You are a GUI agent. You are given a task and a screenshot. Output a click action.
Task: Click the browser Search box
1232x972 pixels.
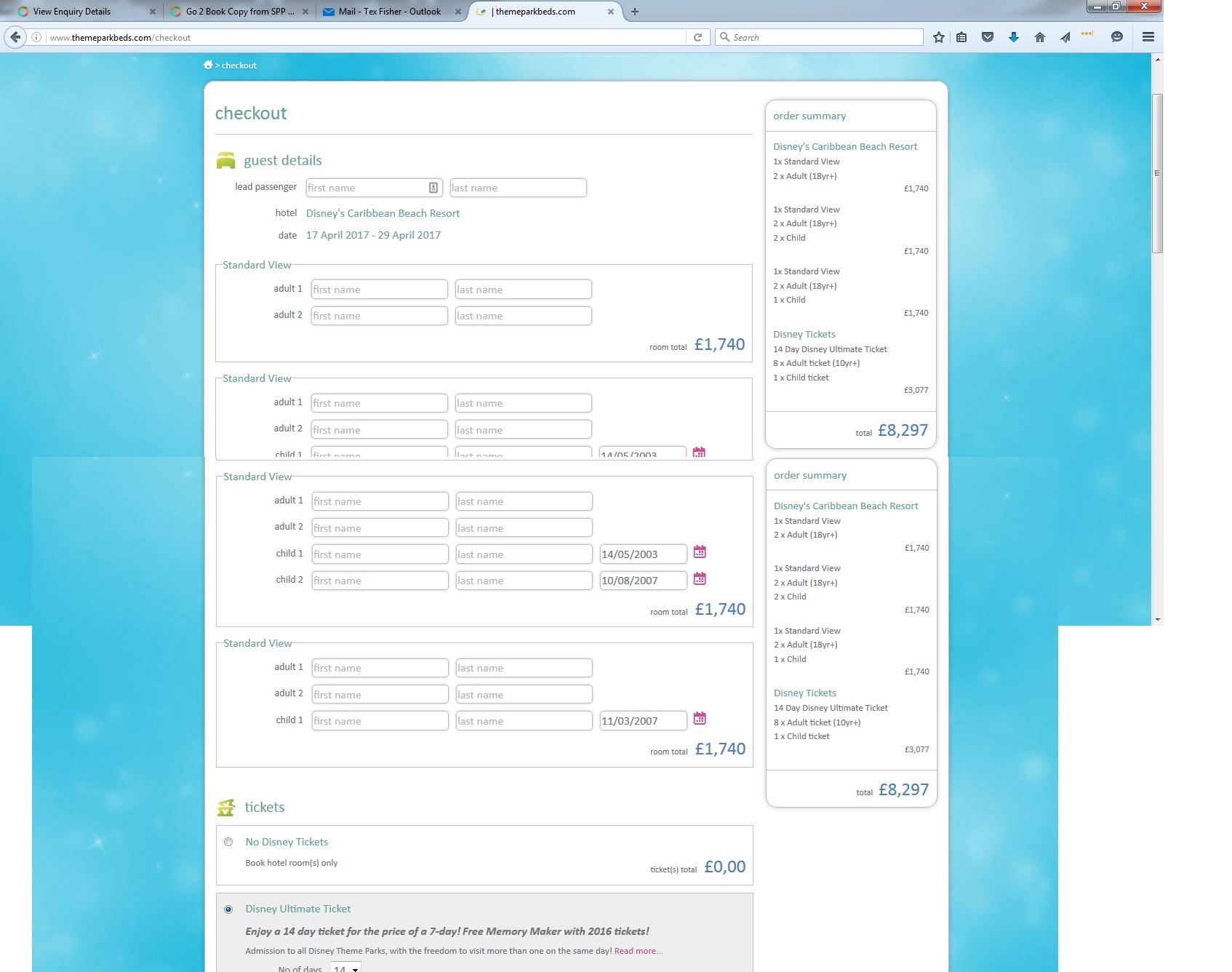click(820, 37)
